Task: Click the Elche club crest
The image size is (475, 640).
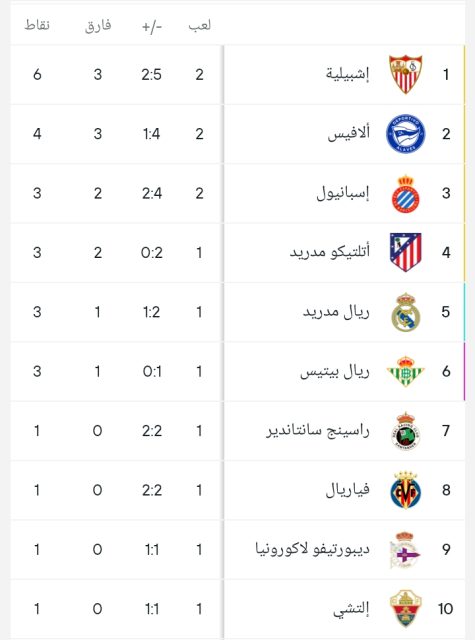Action: [x=406, y=609]
